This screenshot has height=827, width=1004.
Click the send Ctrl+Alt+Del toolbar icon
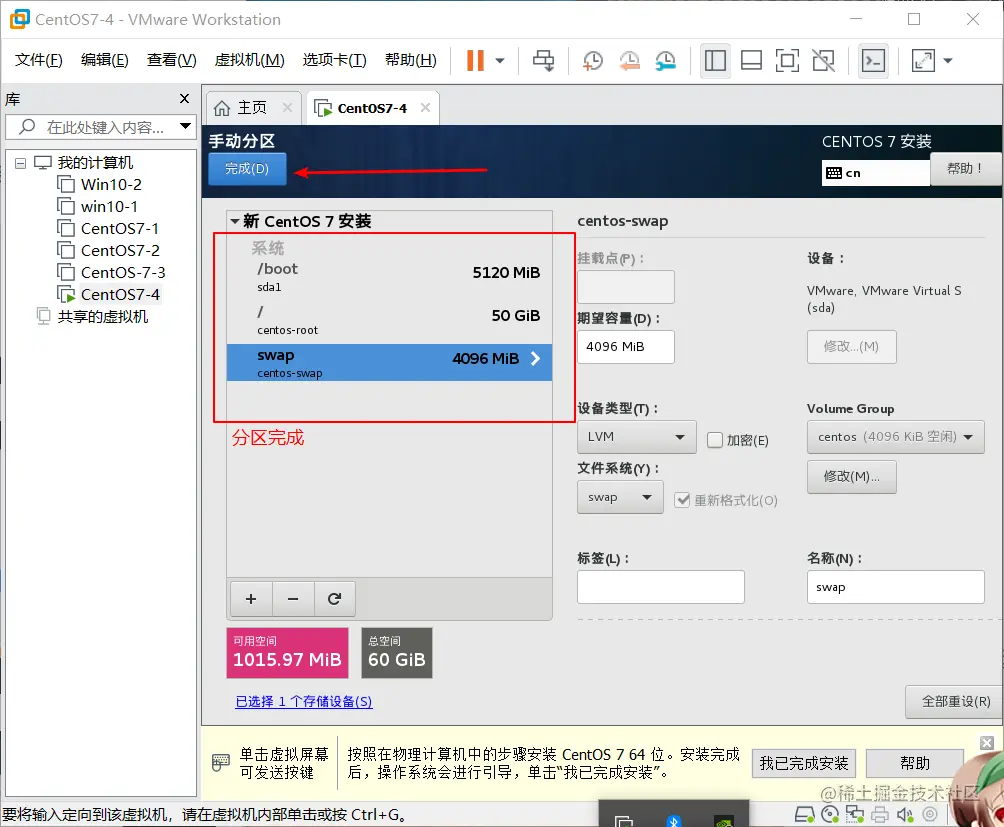click(x=544, y=61)
